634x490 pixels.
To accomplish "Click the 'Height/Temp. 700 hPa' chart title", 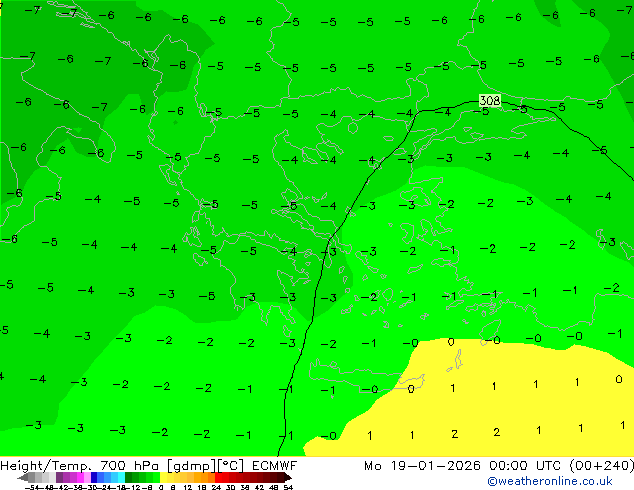I will click(x=80, y=466).
